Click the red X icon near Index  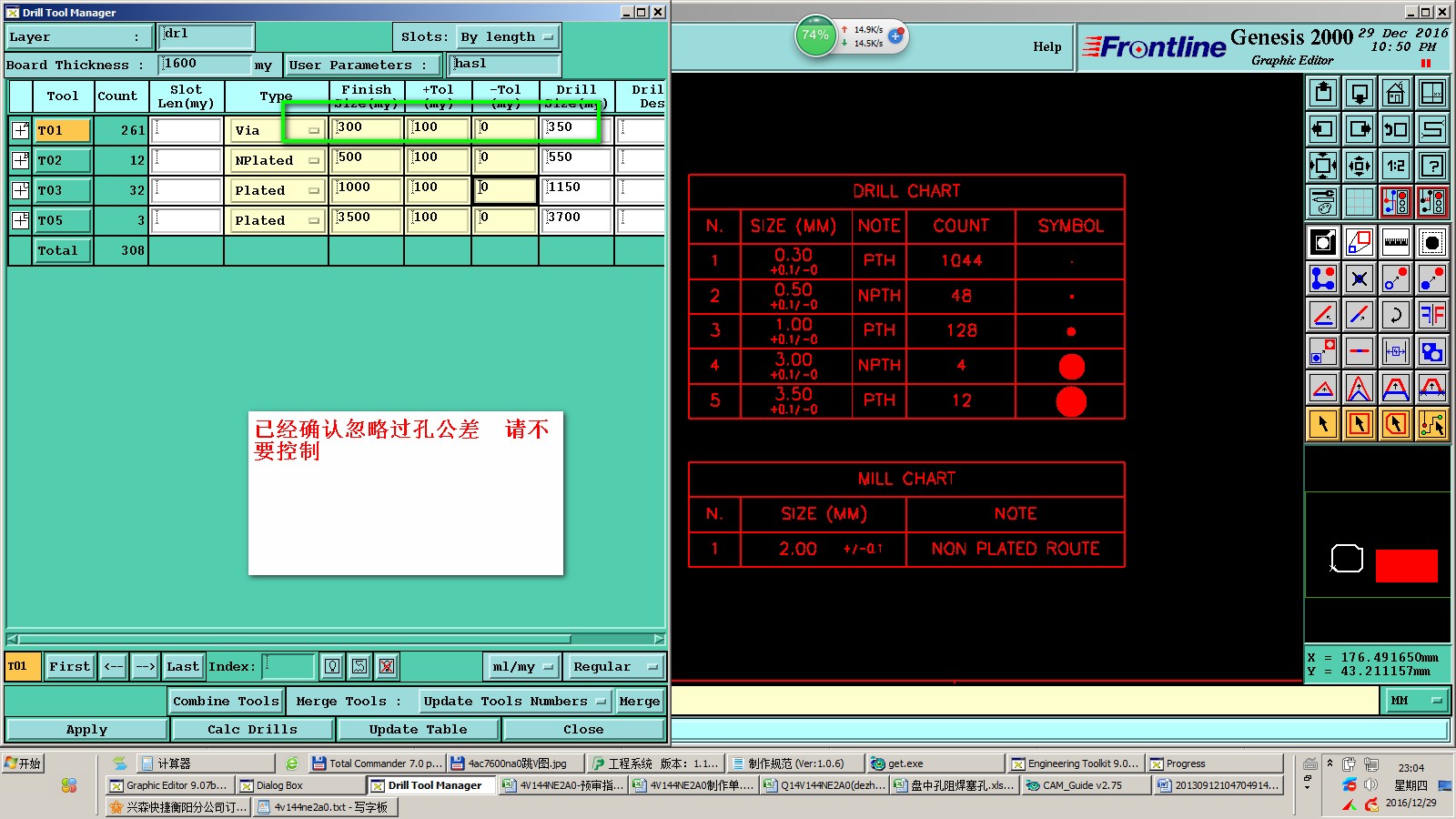(x=387, y=666)
